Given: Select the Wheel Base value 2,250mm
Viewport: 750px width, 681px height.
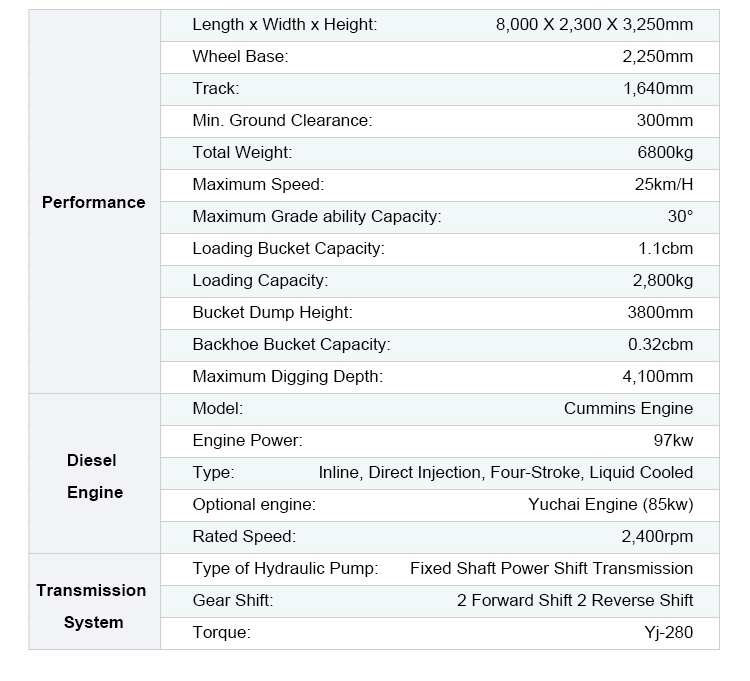Looking at the screenshot, I should [657, 57].
